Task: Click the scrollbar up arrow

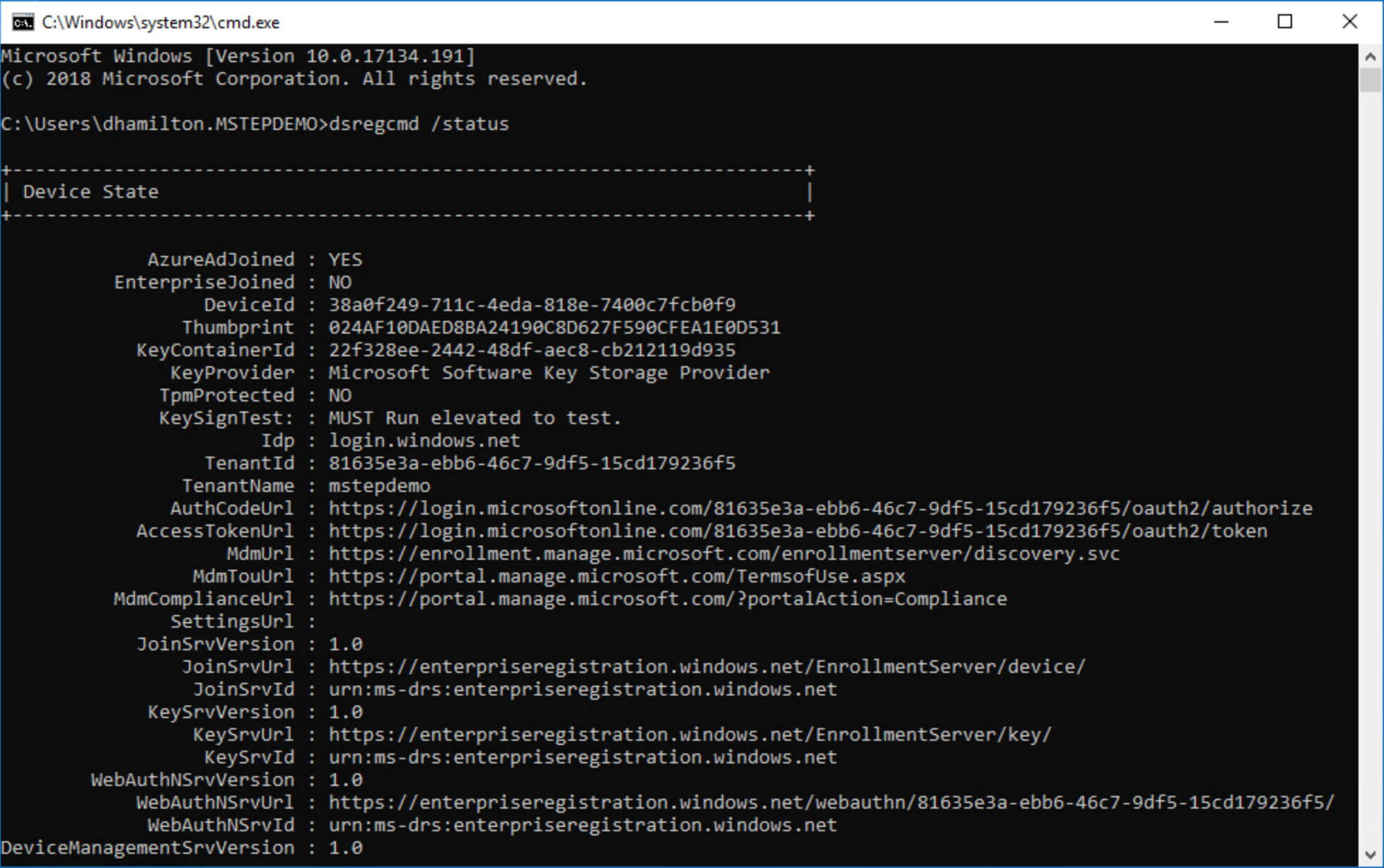Action: [x=1371, y=56]
